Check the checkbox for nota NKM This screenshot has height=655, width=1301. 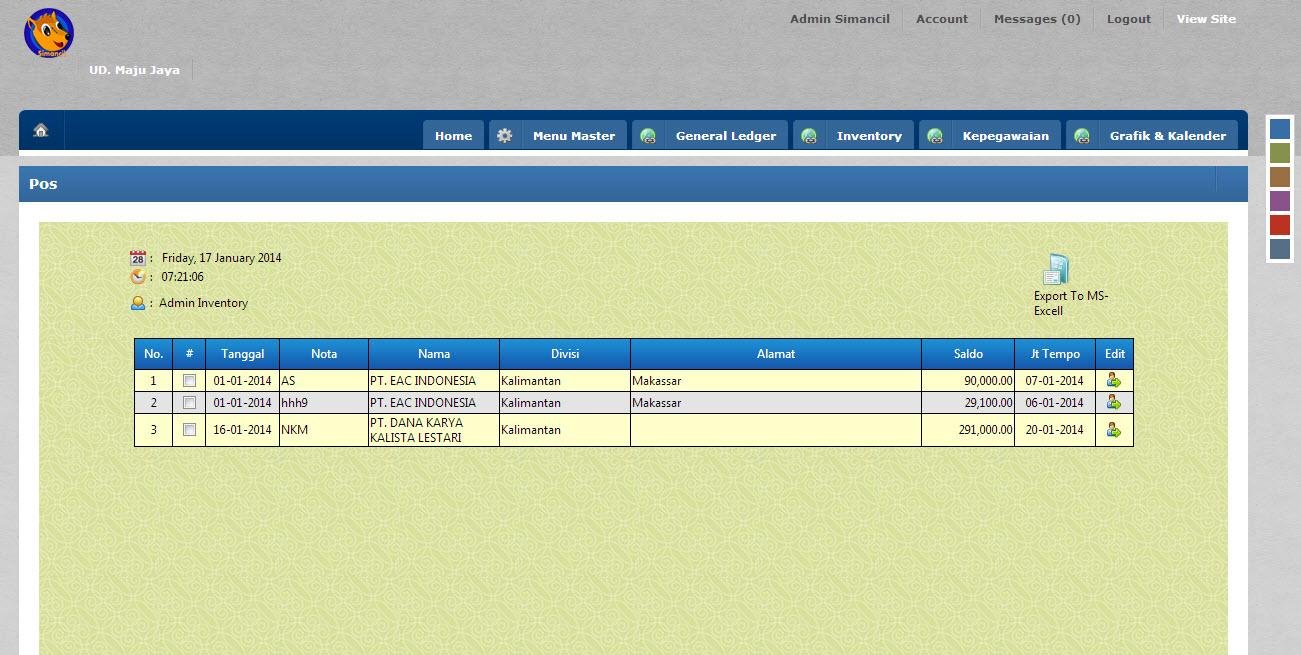[x=189, y=429]
